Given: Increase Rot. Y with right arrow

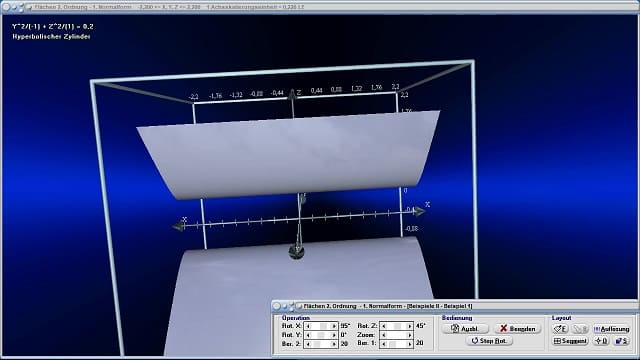Looking at the screenshot, I should [334, 335].
